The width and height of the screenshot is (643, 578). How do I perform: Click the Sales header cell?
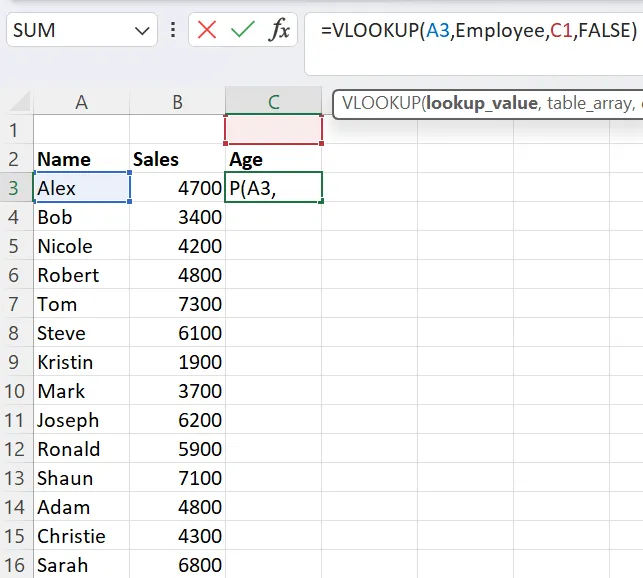[177, 159]
